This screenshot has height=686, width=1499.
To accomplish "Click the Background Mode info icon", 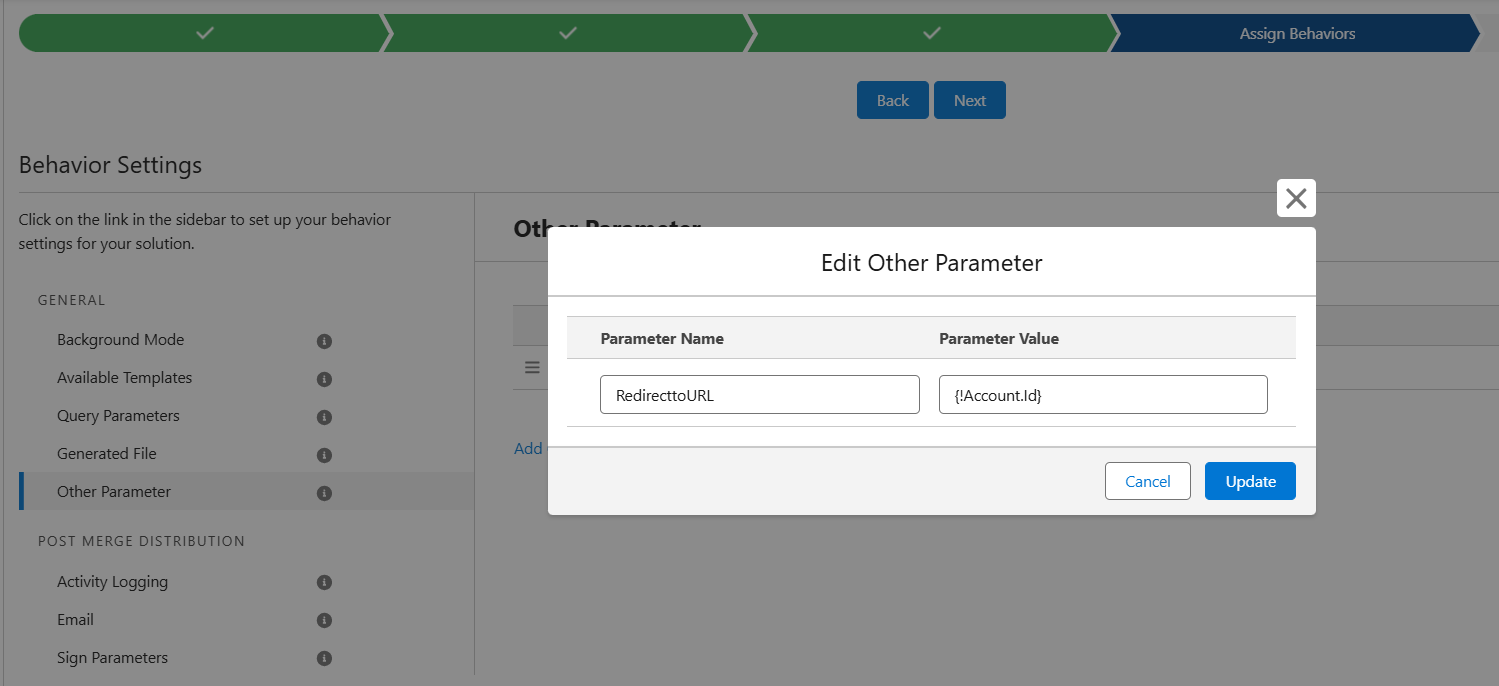I will tap(324, 341).
